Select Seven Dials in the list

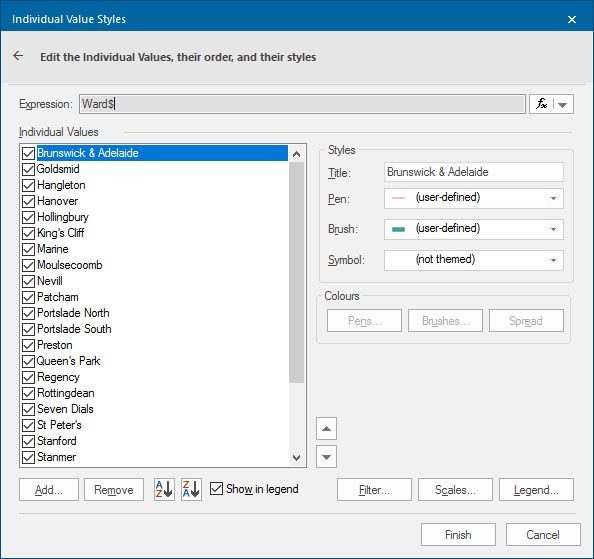(x=65, y=409)
